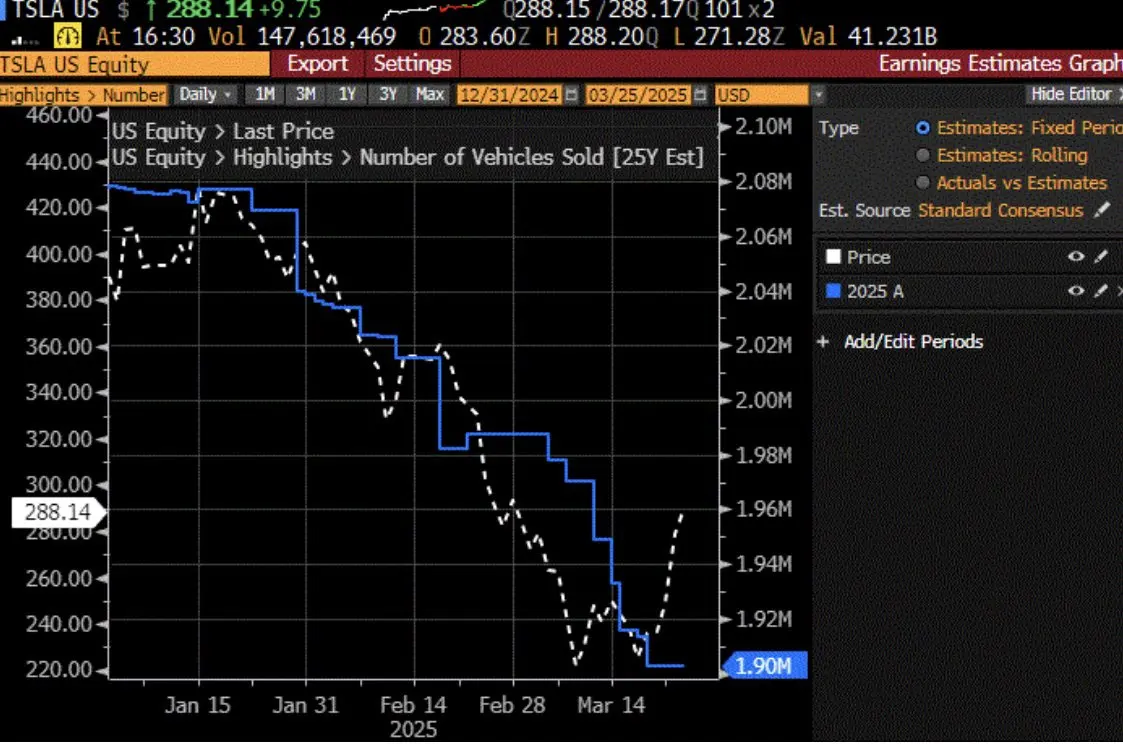Open the Daily periodicity dropdown
The image size is (1123, 744).
[206, 95]
